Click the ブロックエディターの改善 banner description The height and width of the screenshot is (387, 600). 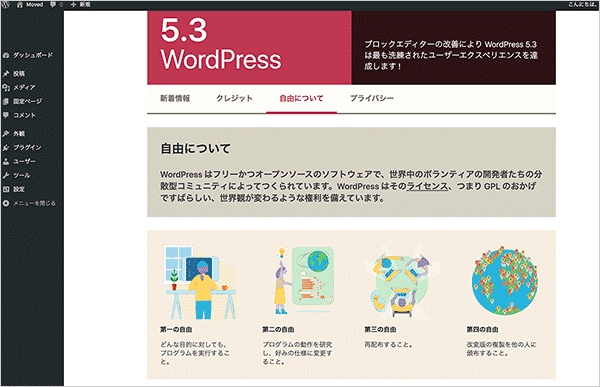[451, 55]
